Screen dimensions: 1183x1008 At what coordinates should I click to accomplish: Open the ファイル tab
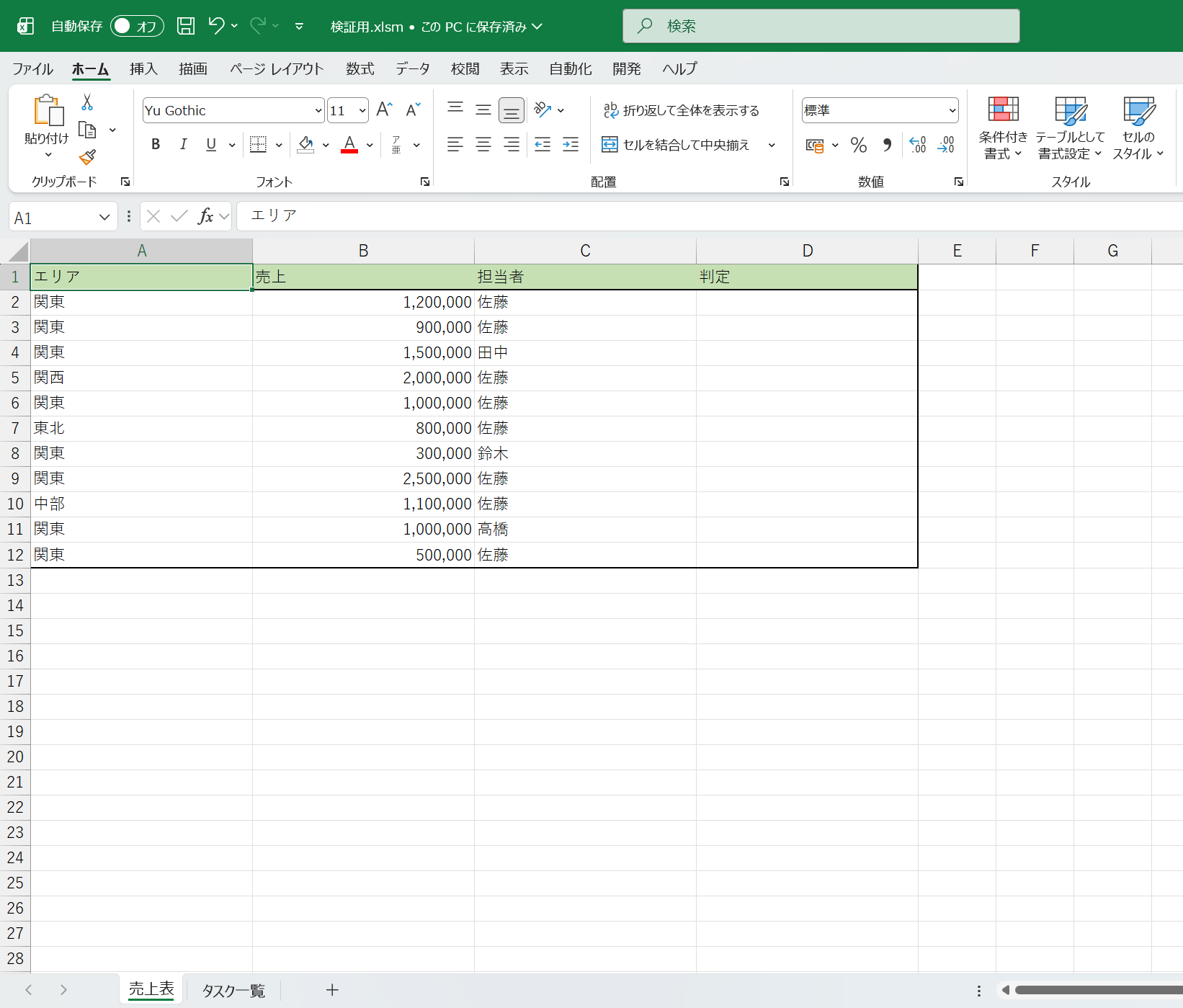click(32, 68)
